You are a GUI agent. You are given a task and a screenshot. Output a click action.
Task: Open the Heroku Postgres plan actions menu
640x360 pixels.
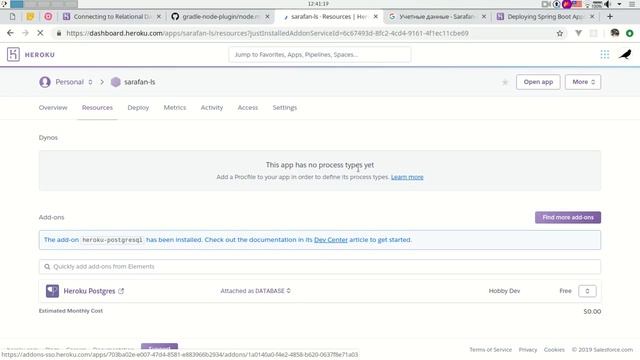click(x=587, y=291)
